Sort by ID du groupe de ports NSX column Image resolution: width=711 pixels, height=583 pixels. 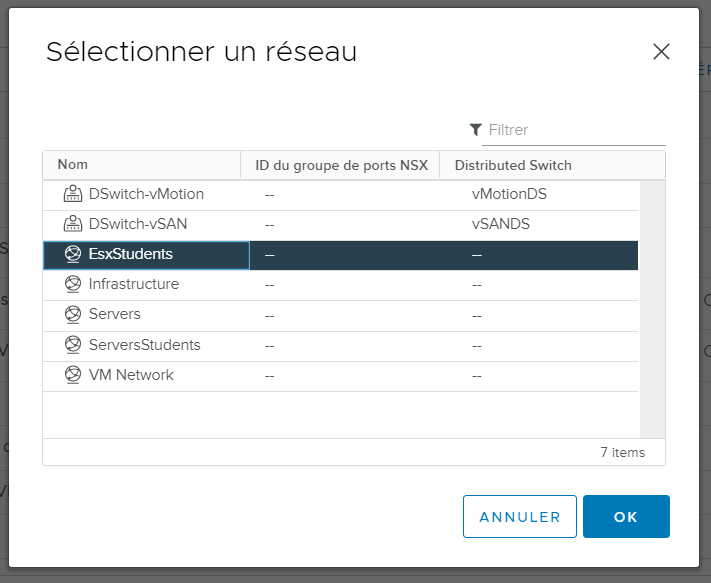point(341,165)
